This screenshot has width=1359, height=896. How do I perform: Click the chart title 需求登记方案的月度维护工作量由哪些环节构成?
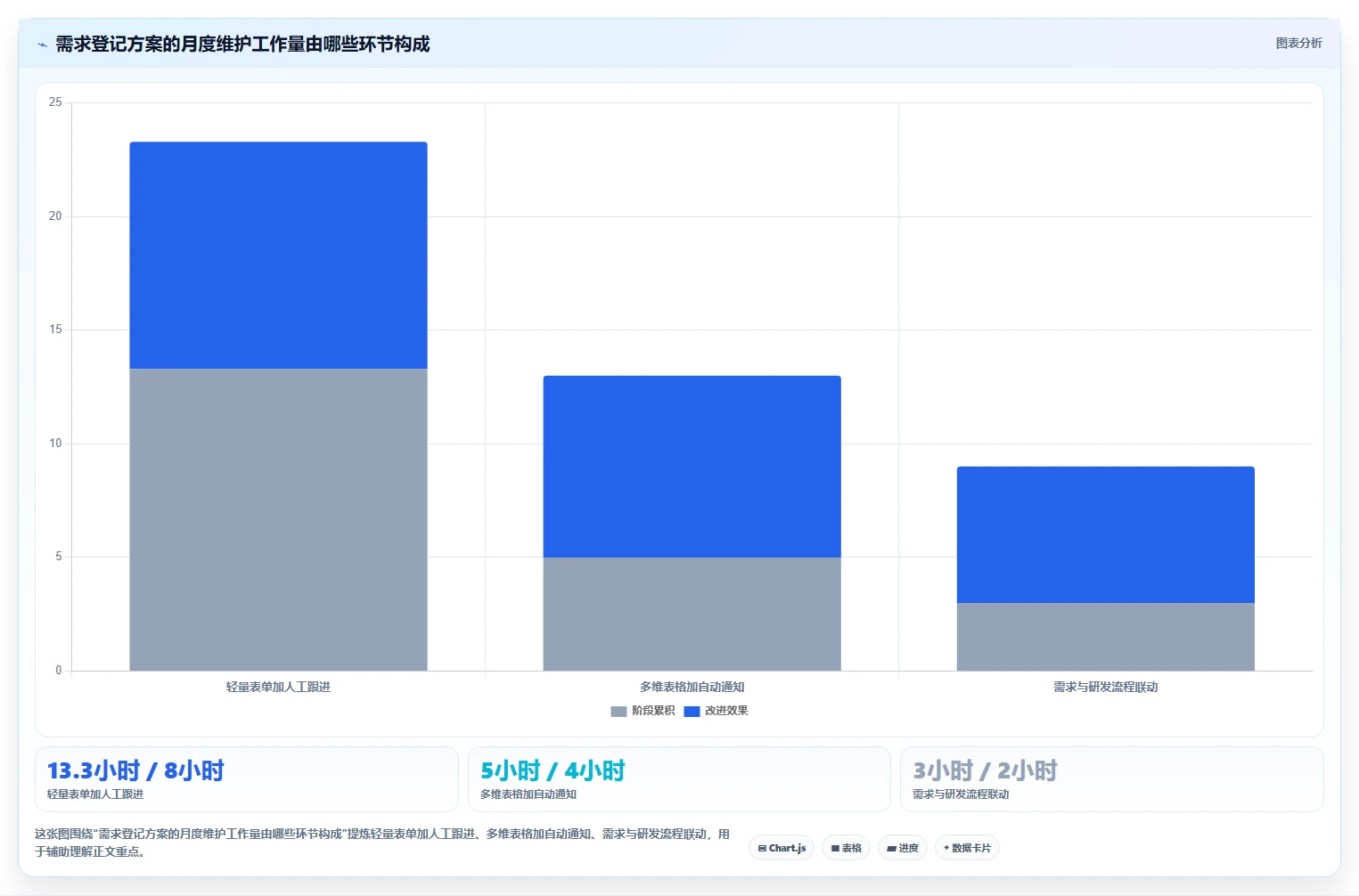(242, 45)
